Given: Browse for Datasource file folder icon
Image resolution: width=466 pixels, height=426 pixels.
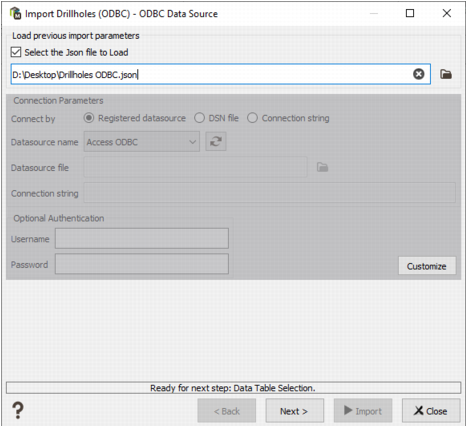Looking at the screenshot, I should click(322, 167).
